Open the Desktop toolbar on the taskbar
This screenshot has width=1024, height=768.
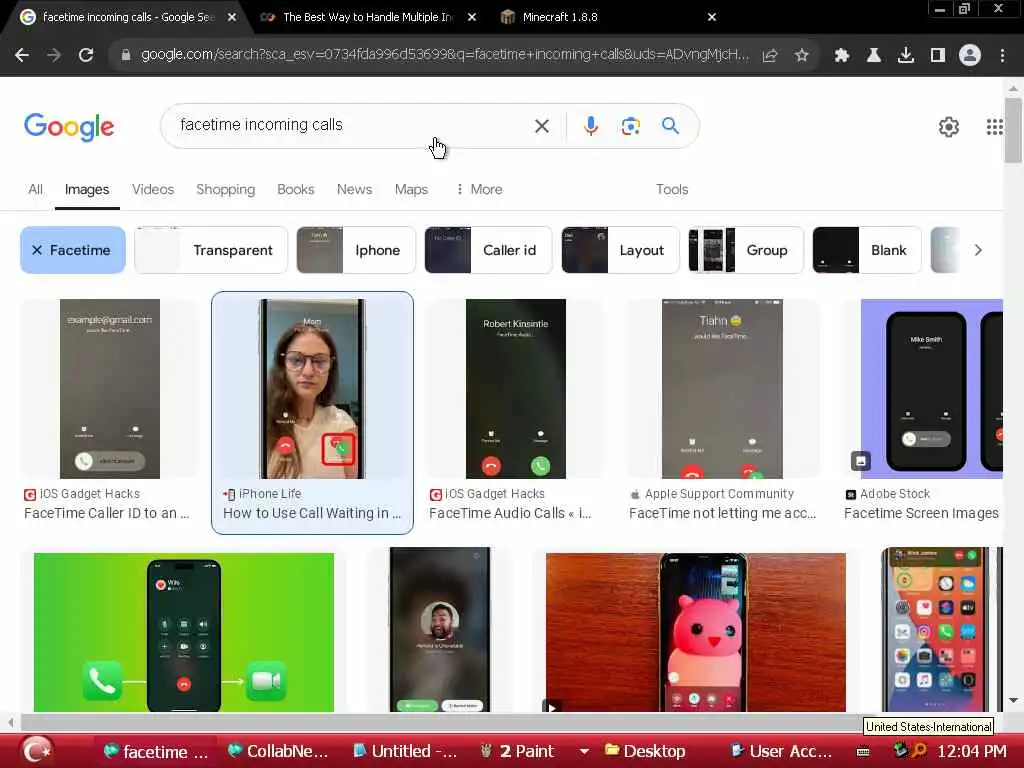point(645,752)
